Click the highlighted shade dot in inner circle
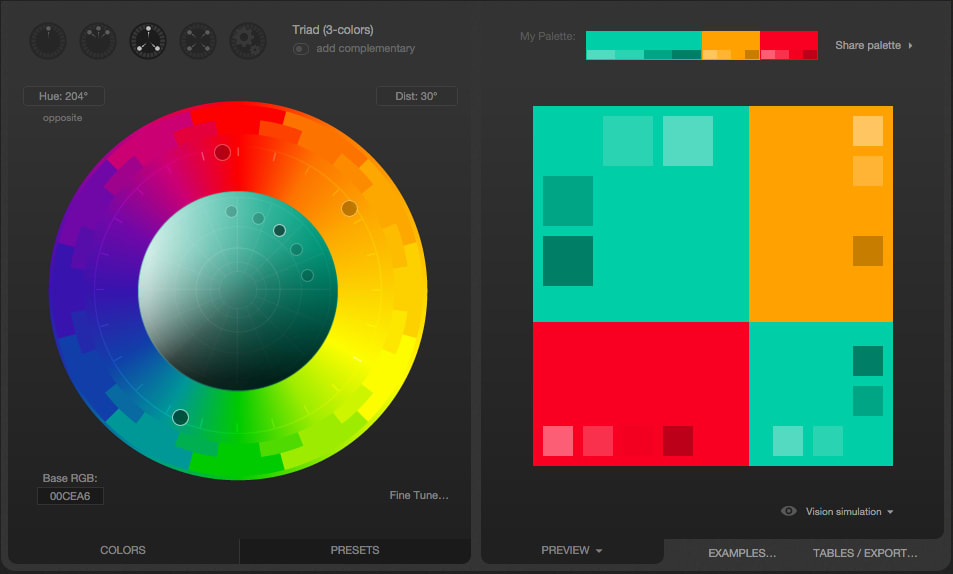This screenshot has width=953, height=574. (x=279, y=230)
